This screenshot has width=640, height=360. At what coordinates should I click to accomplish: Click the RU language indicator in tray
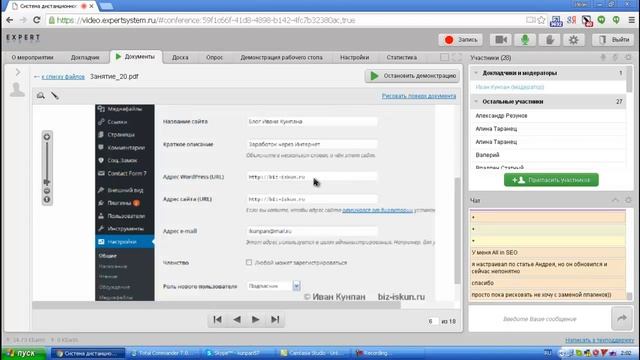point(547,353)
